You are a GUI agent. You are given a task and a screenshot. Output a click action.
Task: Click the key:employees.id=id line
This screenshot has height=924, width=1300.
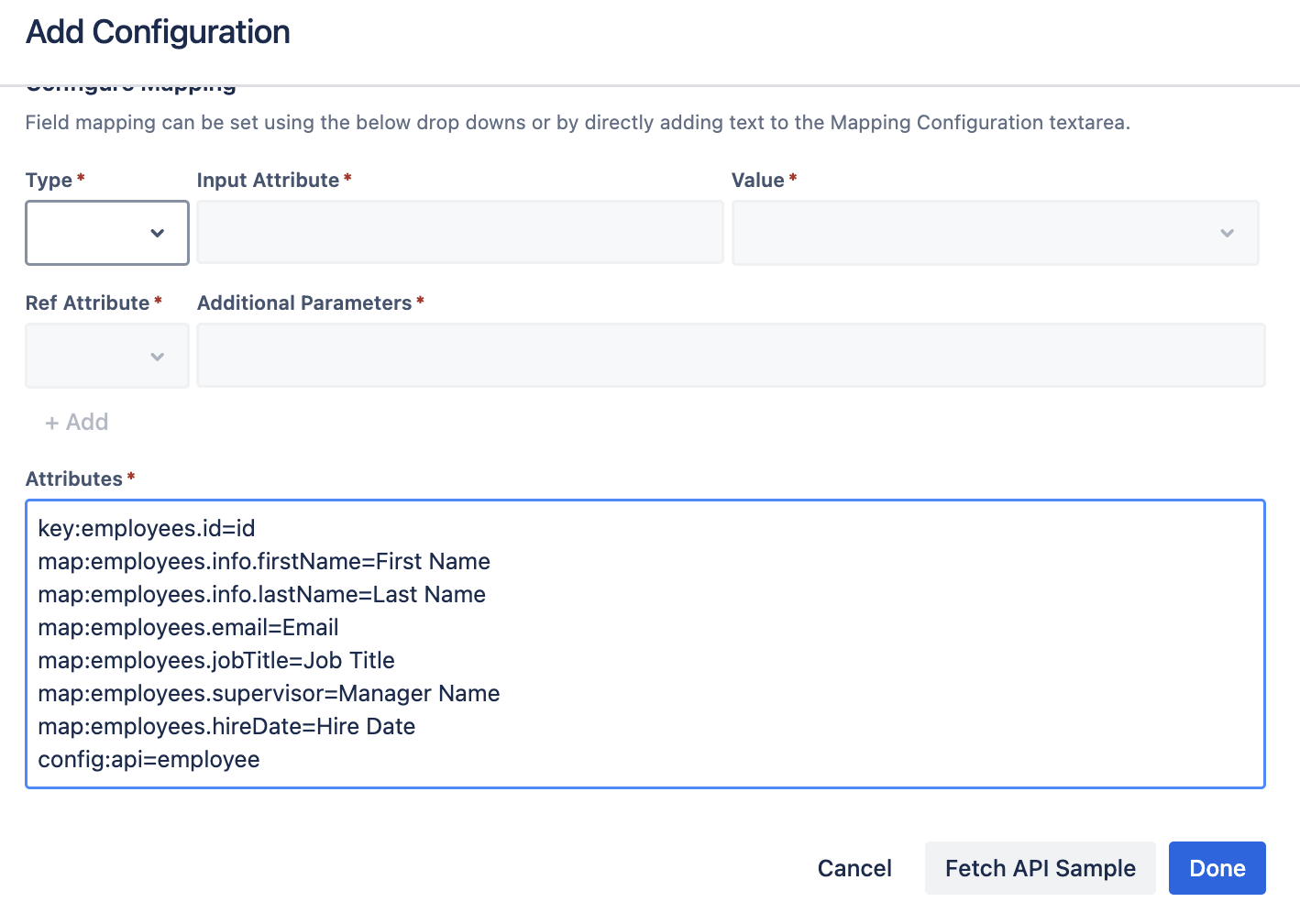(147, 529)
